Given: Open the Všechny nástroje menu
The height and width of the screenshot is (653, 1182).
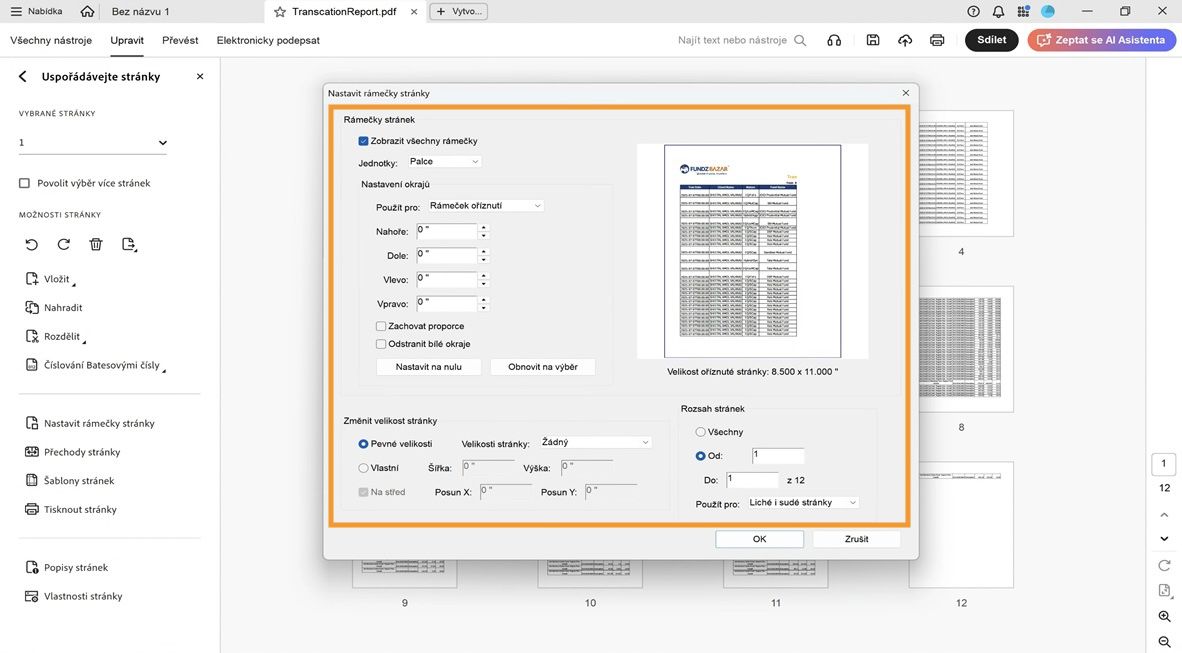Looking at the screenshot, I should [51, 40].
